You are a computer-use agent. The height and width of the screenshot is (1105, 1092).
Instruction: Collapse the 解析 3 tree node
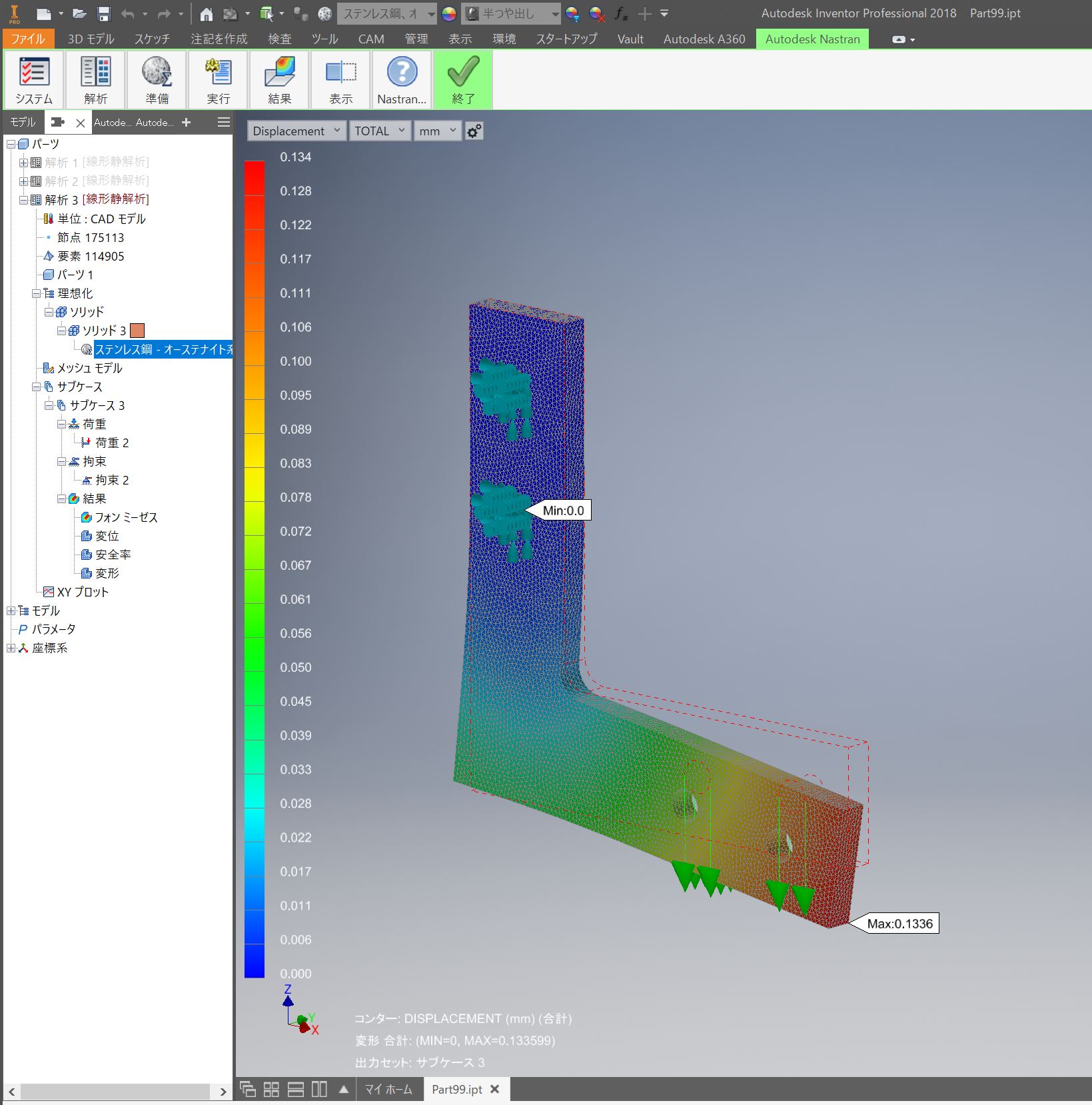click(x=23, y=200)
